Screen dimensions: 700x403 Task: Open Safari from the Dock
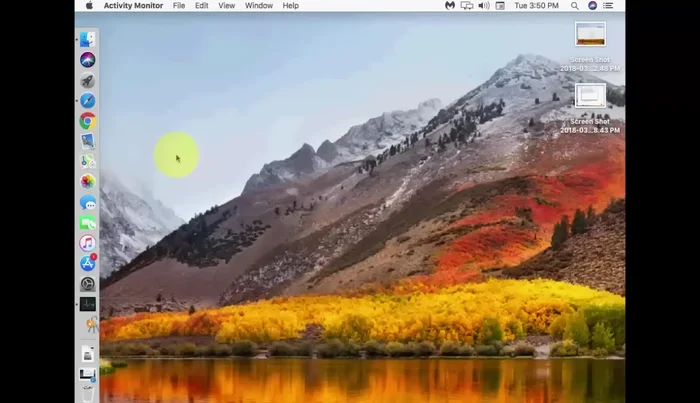(88, 101)
